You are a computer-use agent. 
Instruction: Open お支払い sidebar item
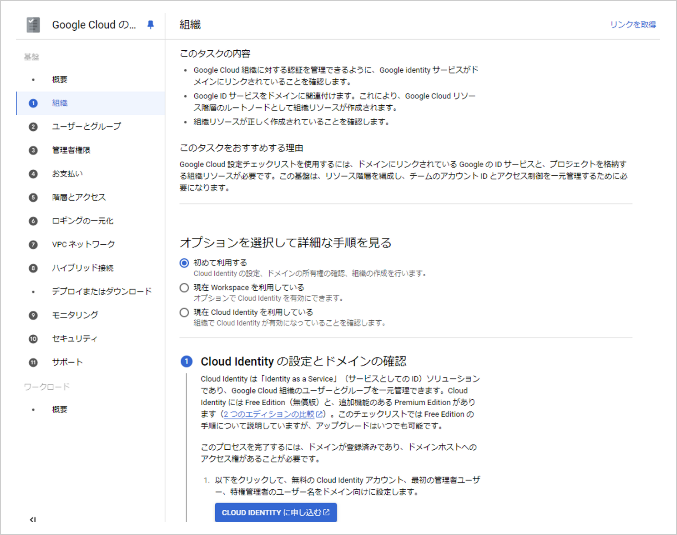click(x=67, y=174)
